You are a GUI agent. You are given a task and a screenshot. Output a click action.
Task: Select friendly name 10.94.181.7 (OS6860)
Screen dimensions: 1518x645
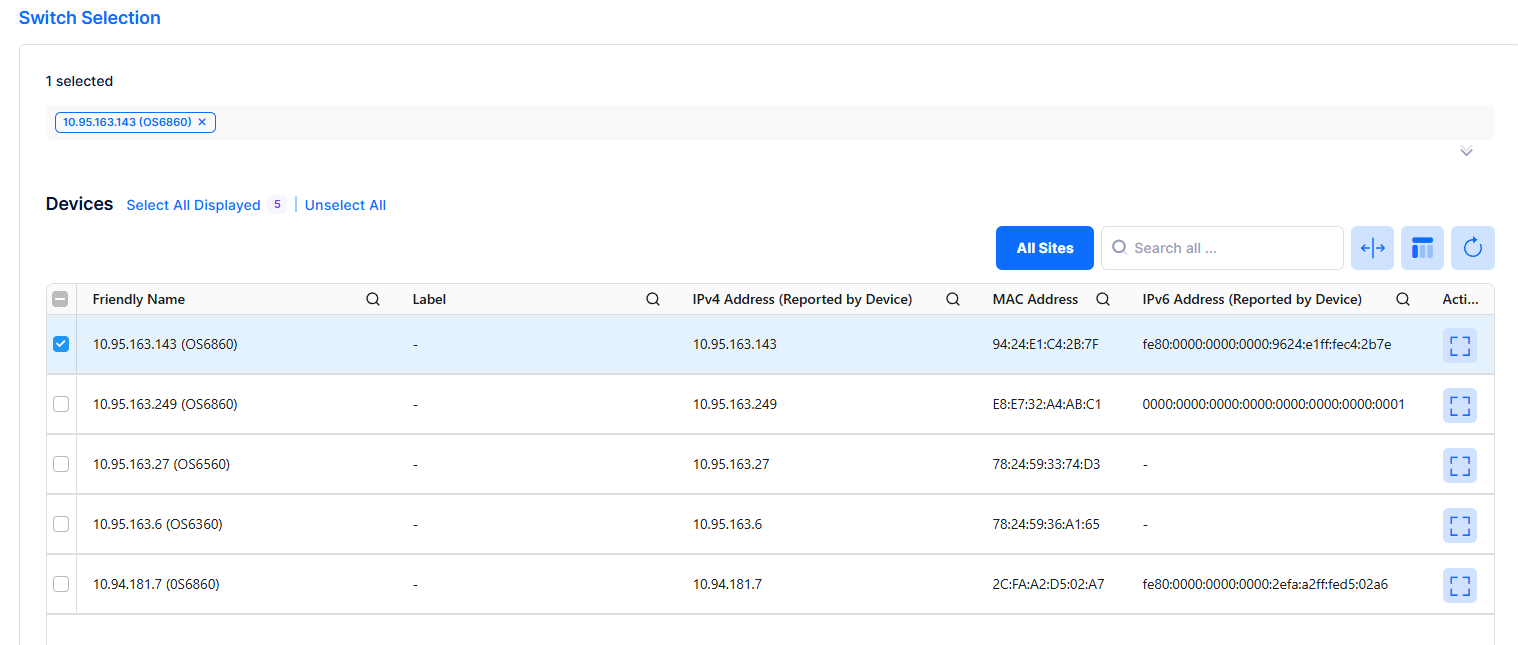click(x=156, y=584)
